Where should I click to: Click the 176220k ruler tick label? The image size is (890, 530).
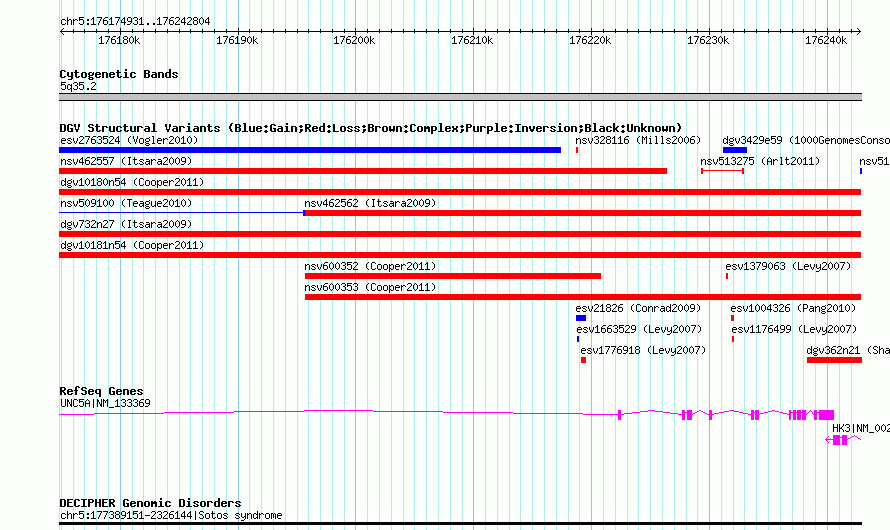click(590, 40)
